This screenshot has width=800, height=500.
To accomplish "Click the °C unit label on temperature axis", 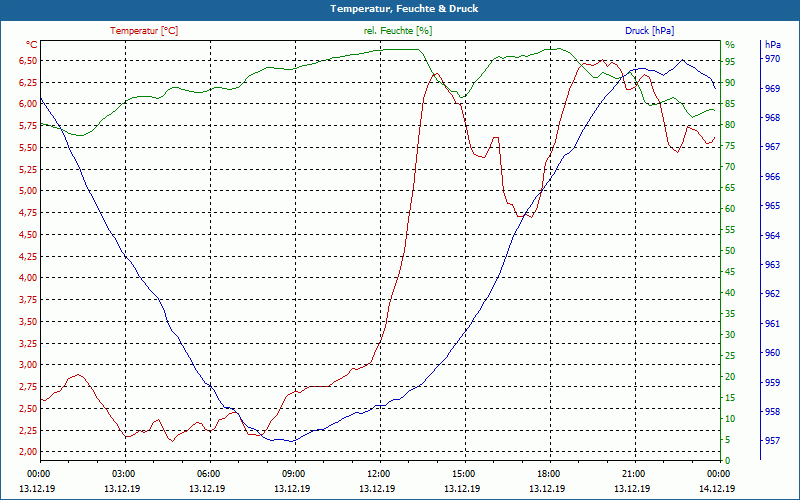I will (x=31, y=44).
